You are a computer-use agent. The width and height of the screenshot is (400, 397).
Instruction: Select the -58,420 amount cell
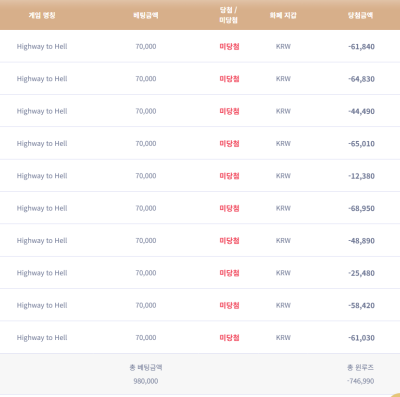[x=361, y=305]
